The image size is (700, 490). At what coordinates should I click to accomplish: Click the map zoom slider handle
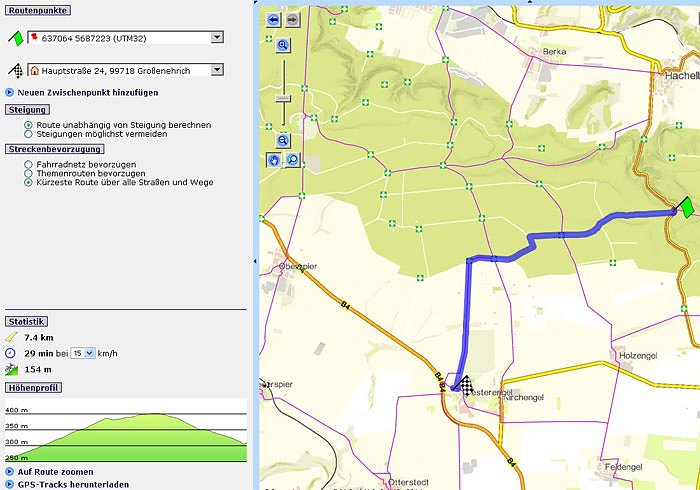click(x=283, y=97)
